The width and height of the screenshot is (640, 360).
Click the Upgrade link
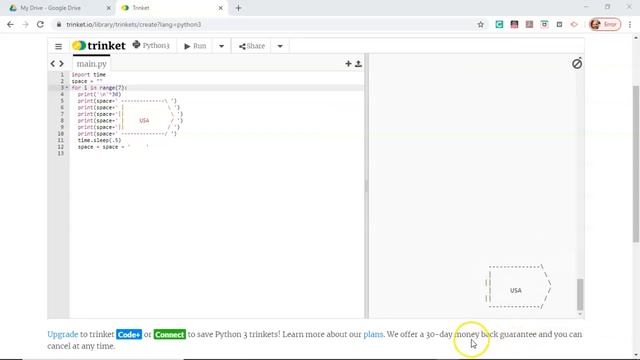62,334
